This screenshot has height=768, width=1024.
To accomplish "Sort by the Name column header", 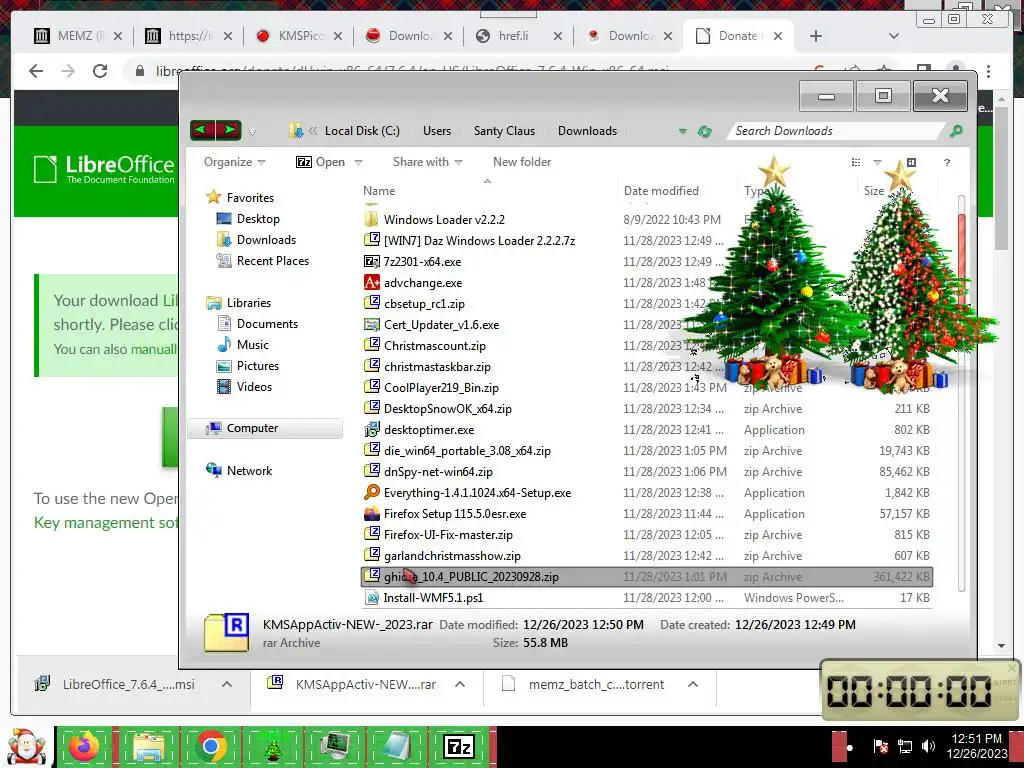I will point(379,191).
